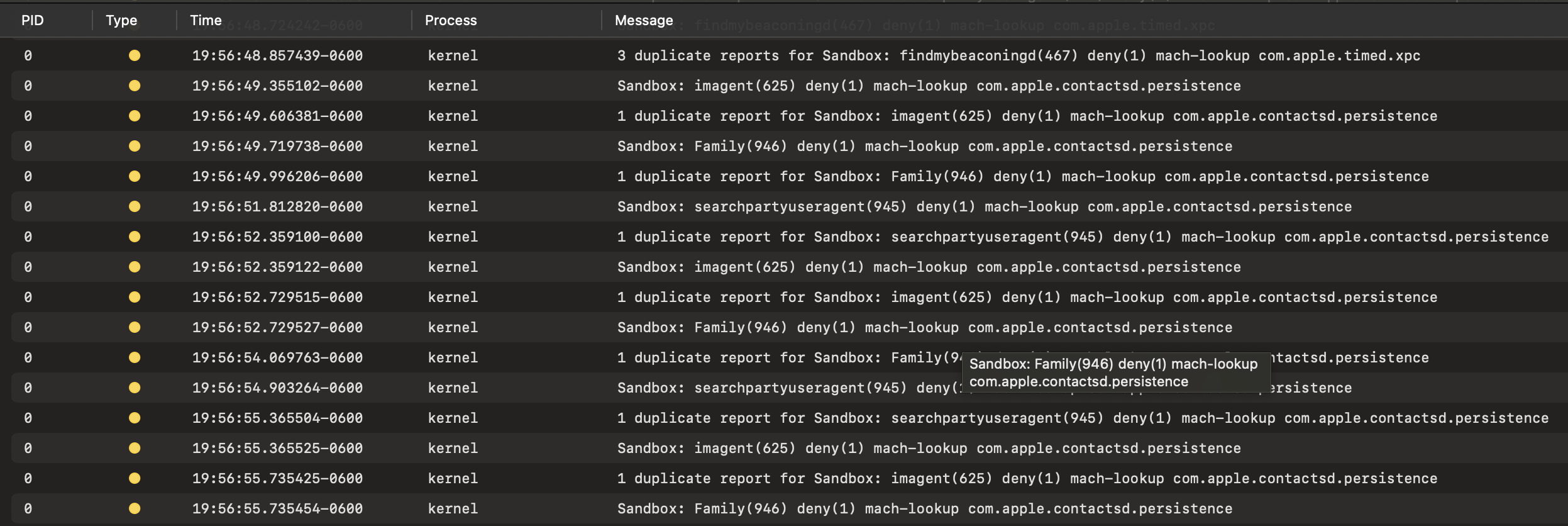Click the kernel process cell at 19:56:52.359122
The image size is (1568, 526).
coord(453,267)
